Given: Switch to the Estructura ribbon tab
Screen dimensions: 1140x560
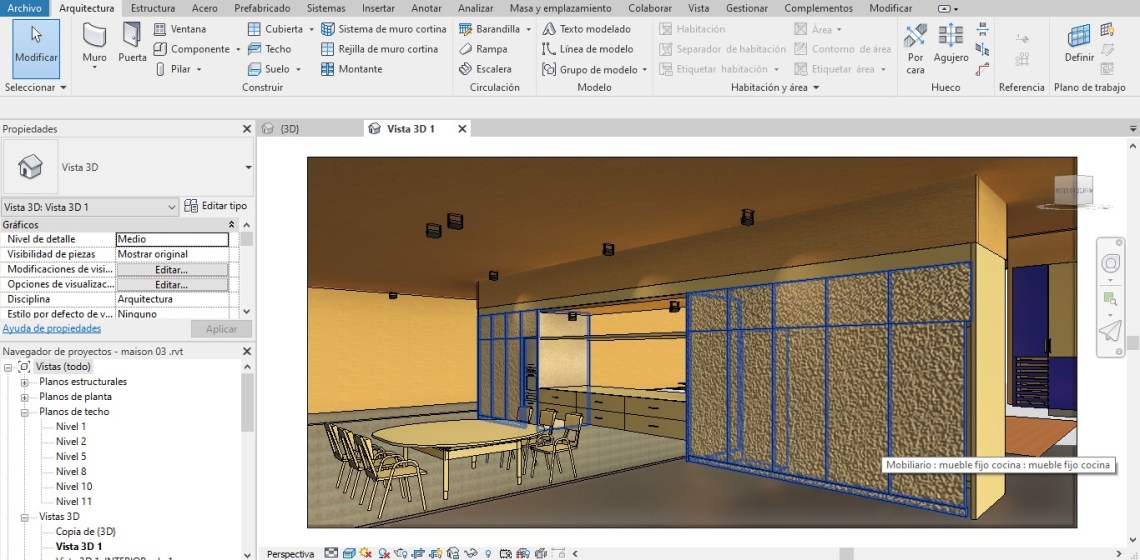Looking at the screenshot, I should pyautogui.click(x=152, y=8).
